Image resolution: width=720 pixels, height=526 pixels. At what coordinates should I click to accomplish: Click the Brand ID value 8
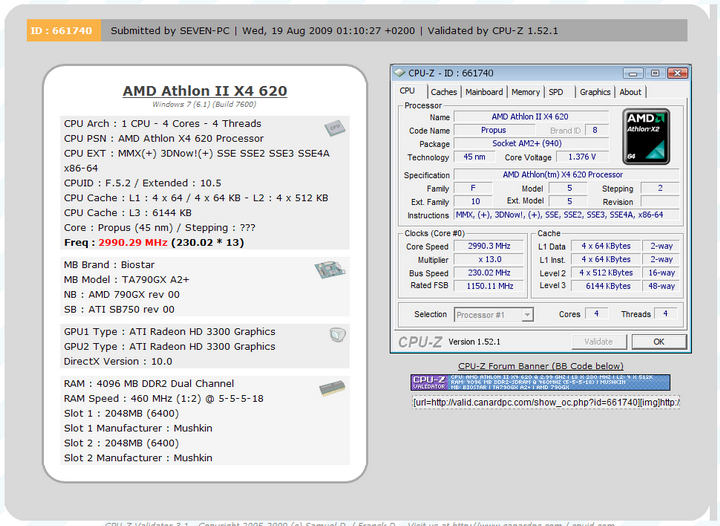pos(596,130)
